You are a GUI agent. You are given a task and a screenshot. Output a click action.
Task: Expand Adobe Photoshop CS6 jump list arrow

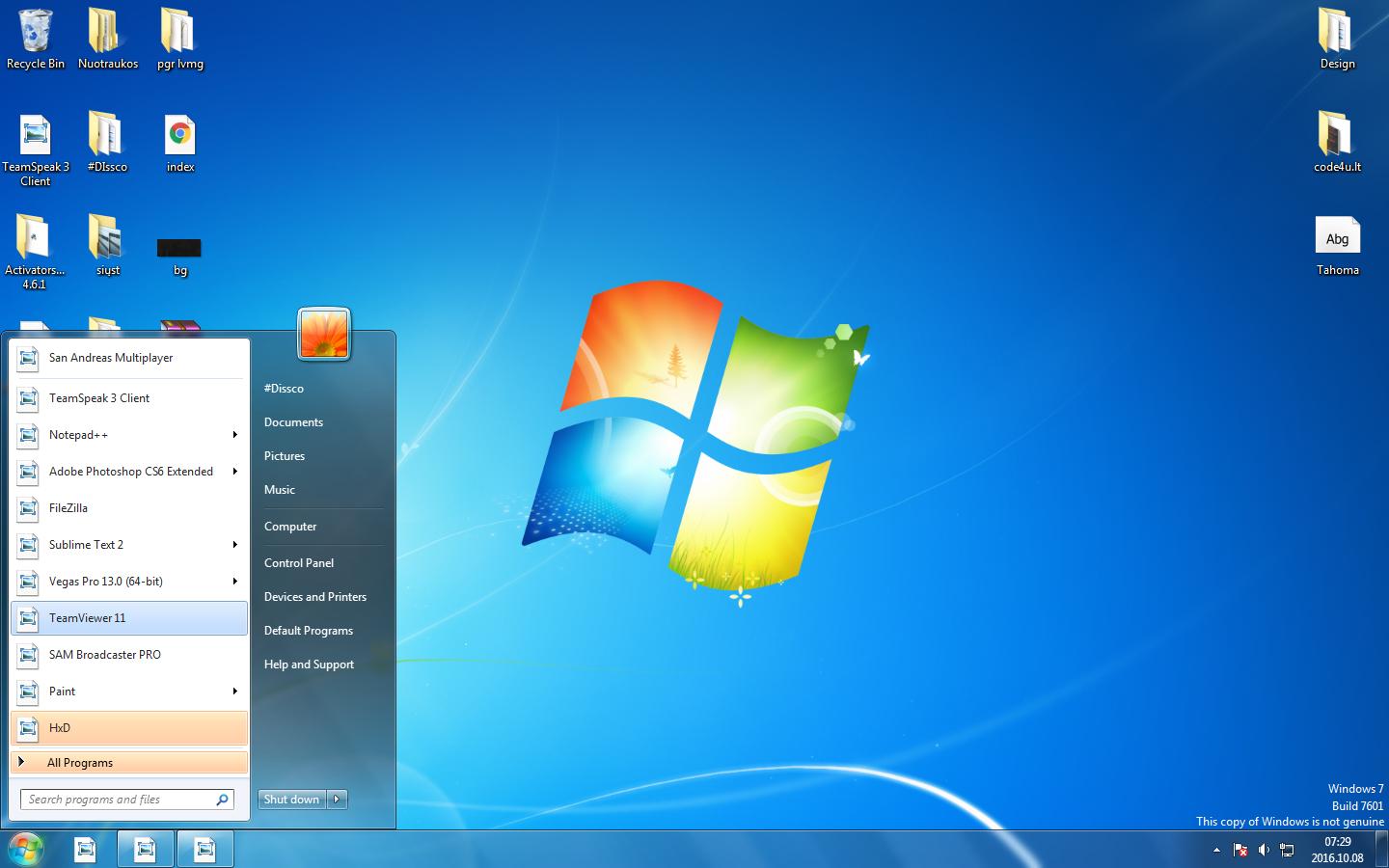pyautogui.click(x=234, y=472)
